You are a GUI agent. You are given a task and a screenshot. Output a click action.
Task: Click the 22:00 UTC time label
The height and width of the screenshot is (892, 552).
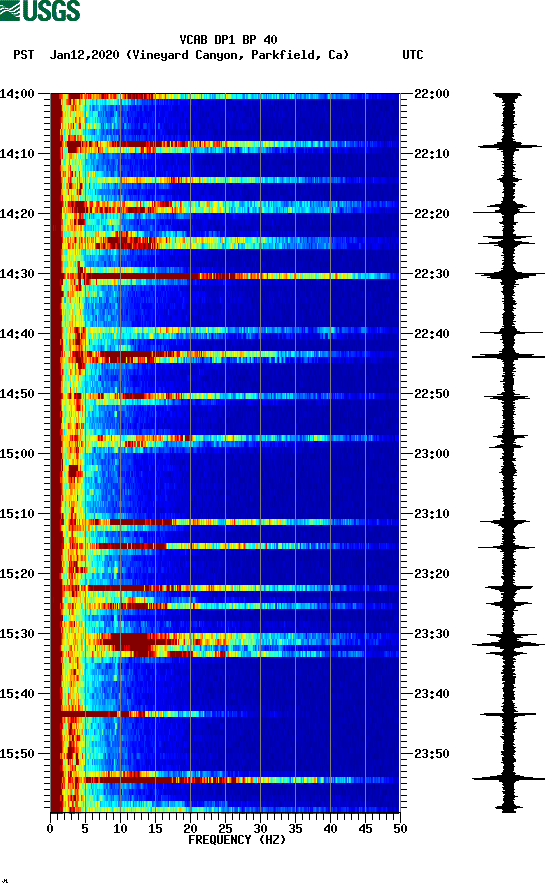point(432,94)
